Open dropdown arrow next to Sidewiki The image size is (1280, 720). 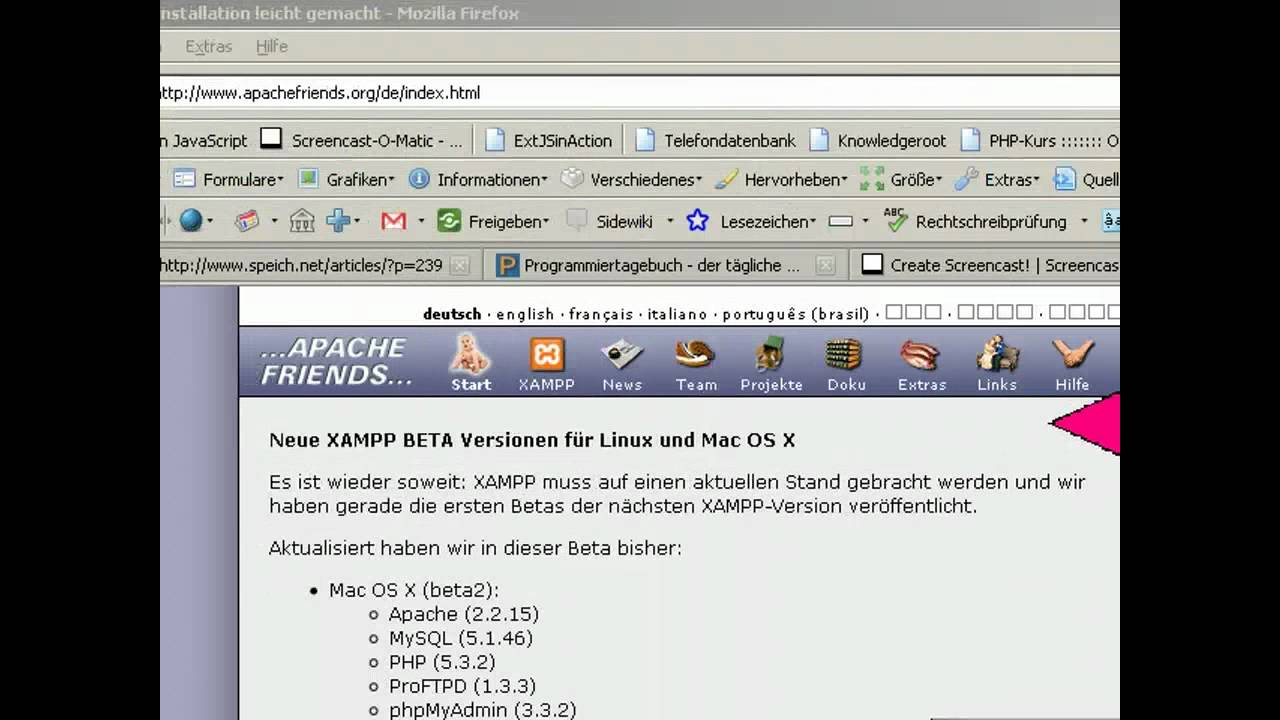tap(670, 222)
